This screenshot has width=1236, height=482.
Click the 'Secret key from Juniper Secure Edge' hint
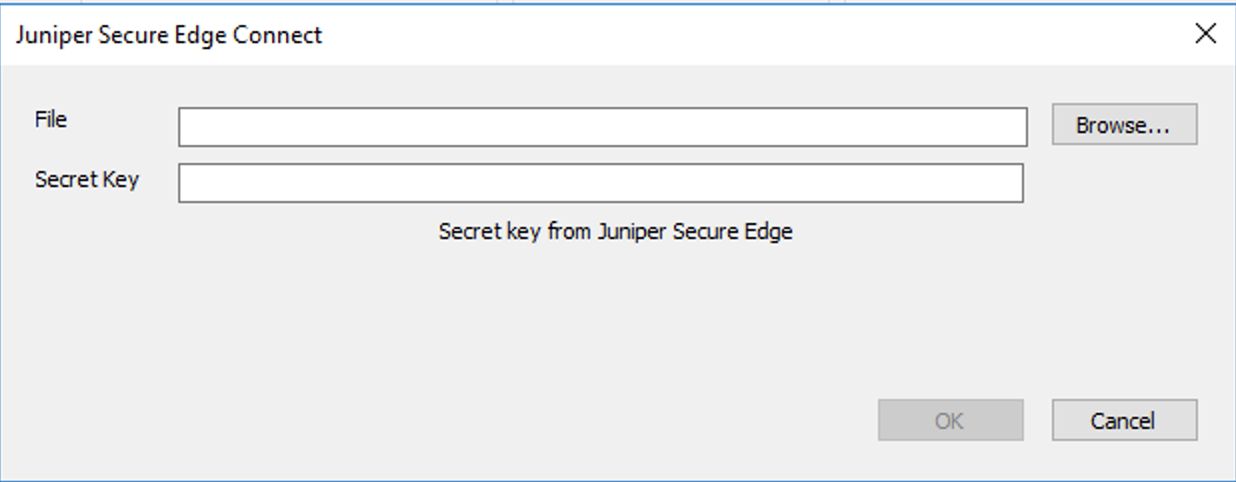point(615,232)
